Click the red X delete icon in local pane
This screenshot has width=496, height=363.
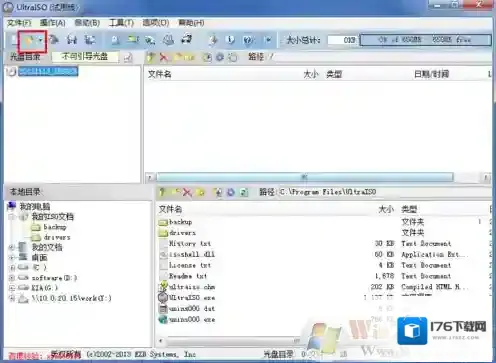tap(187, 192)
